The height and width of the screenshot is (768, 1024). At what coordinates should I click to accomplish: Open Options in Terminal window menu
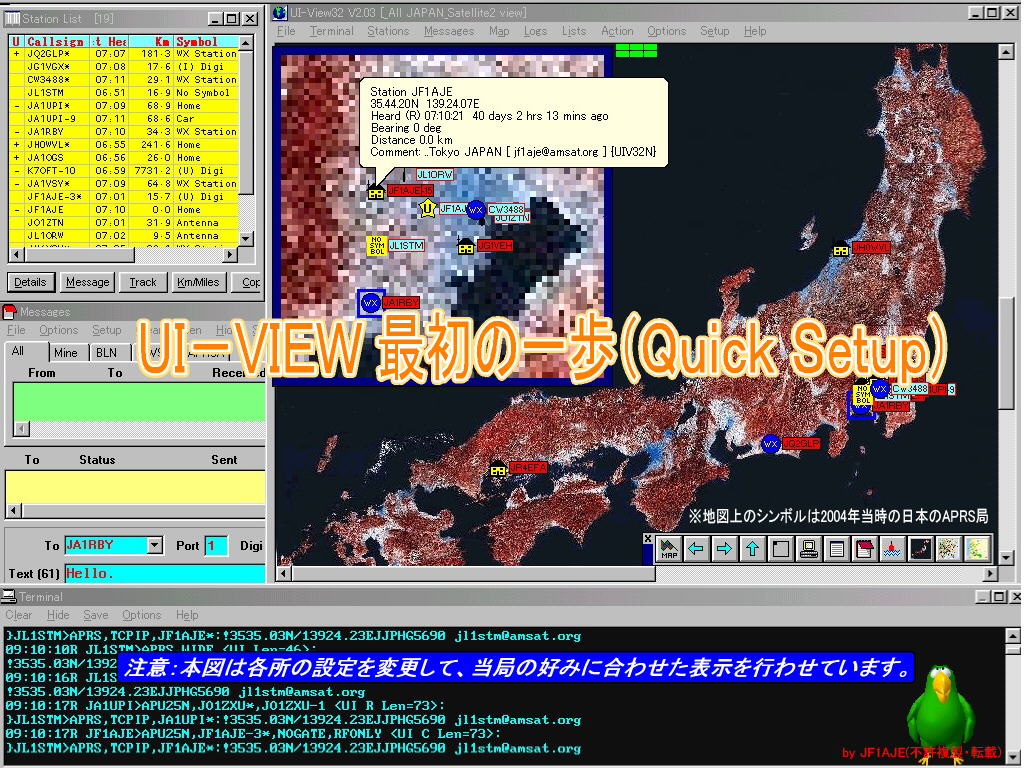pos(141,615)
